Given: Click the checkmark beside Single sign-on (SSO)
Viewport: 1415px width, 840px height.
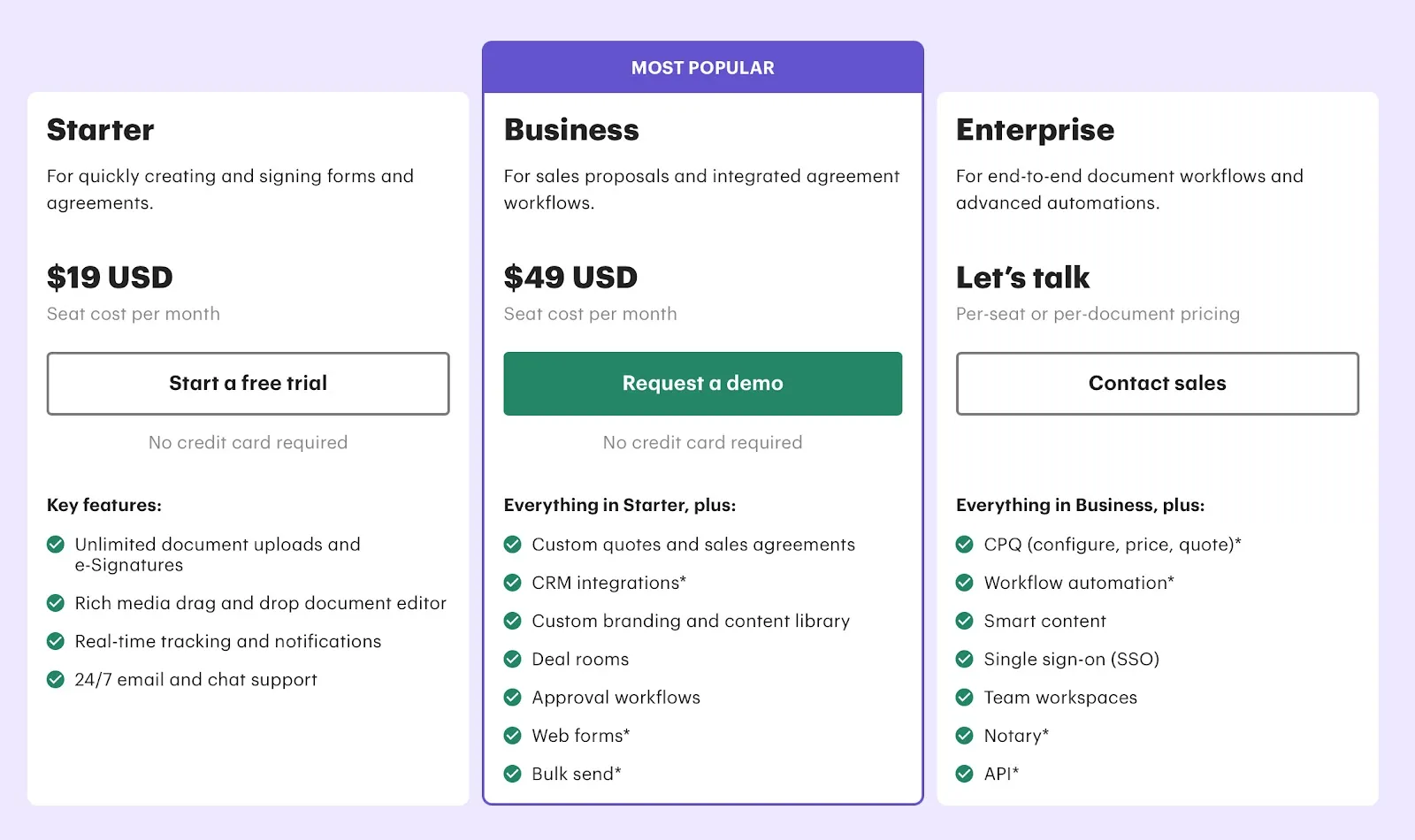Looking at the screenshot, I should [x=965, y=659].
